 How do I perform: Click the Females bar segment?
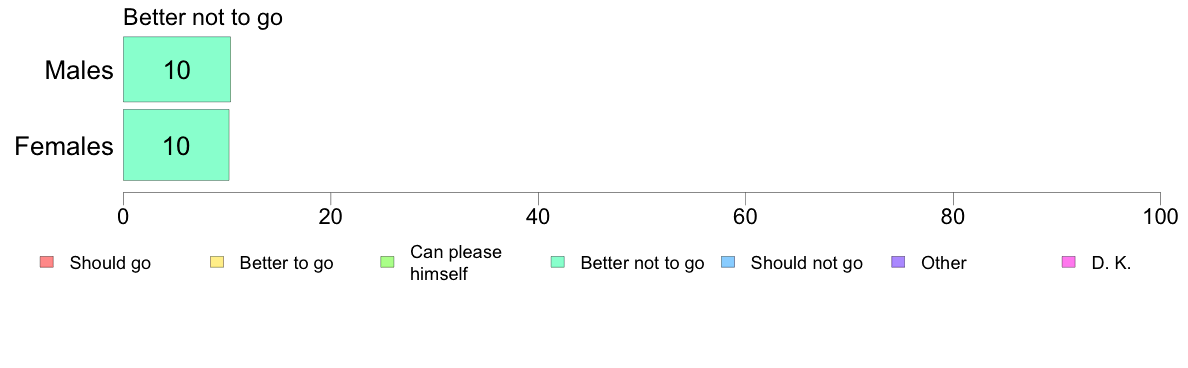pyautogui.click(x=176, y=145)
